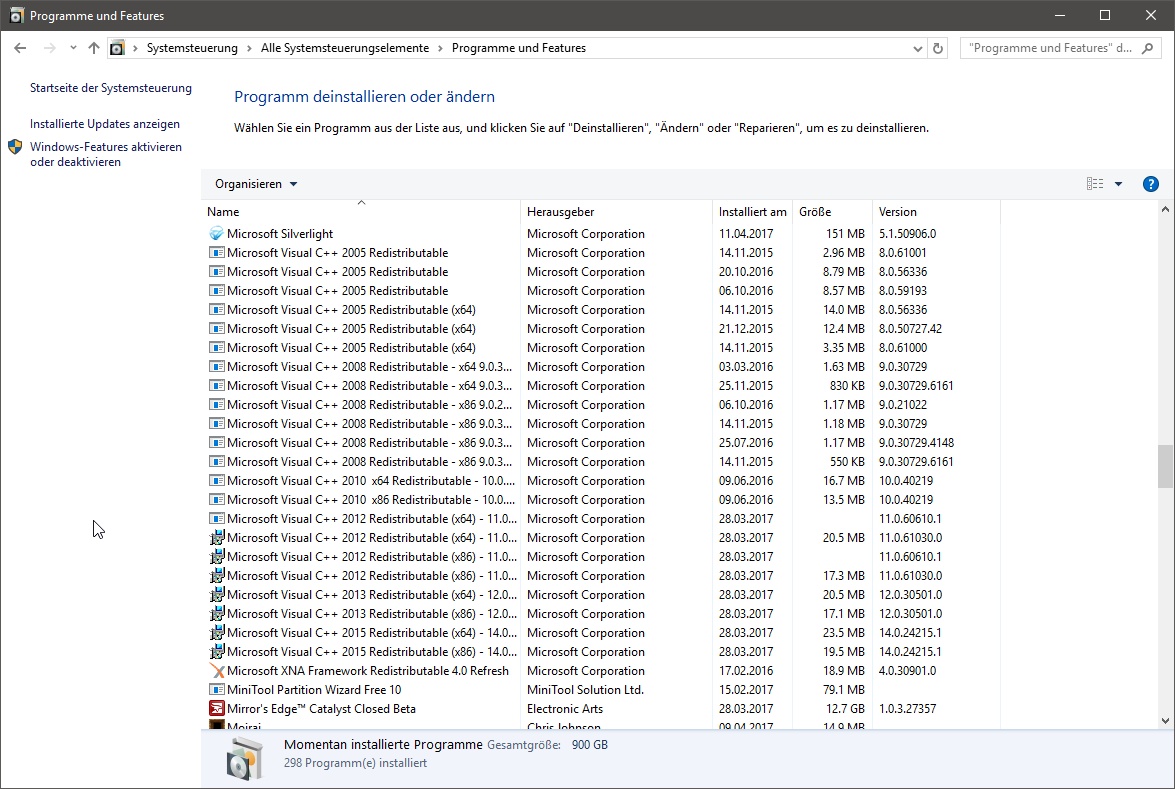
Task: Click icon of Visual C++ 2015 (x86) entry
Action: pos(217,652)
